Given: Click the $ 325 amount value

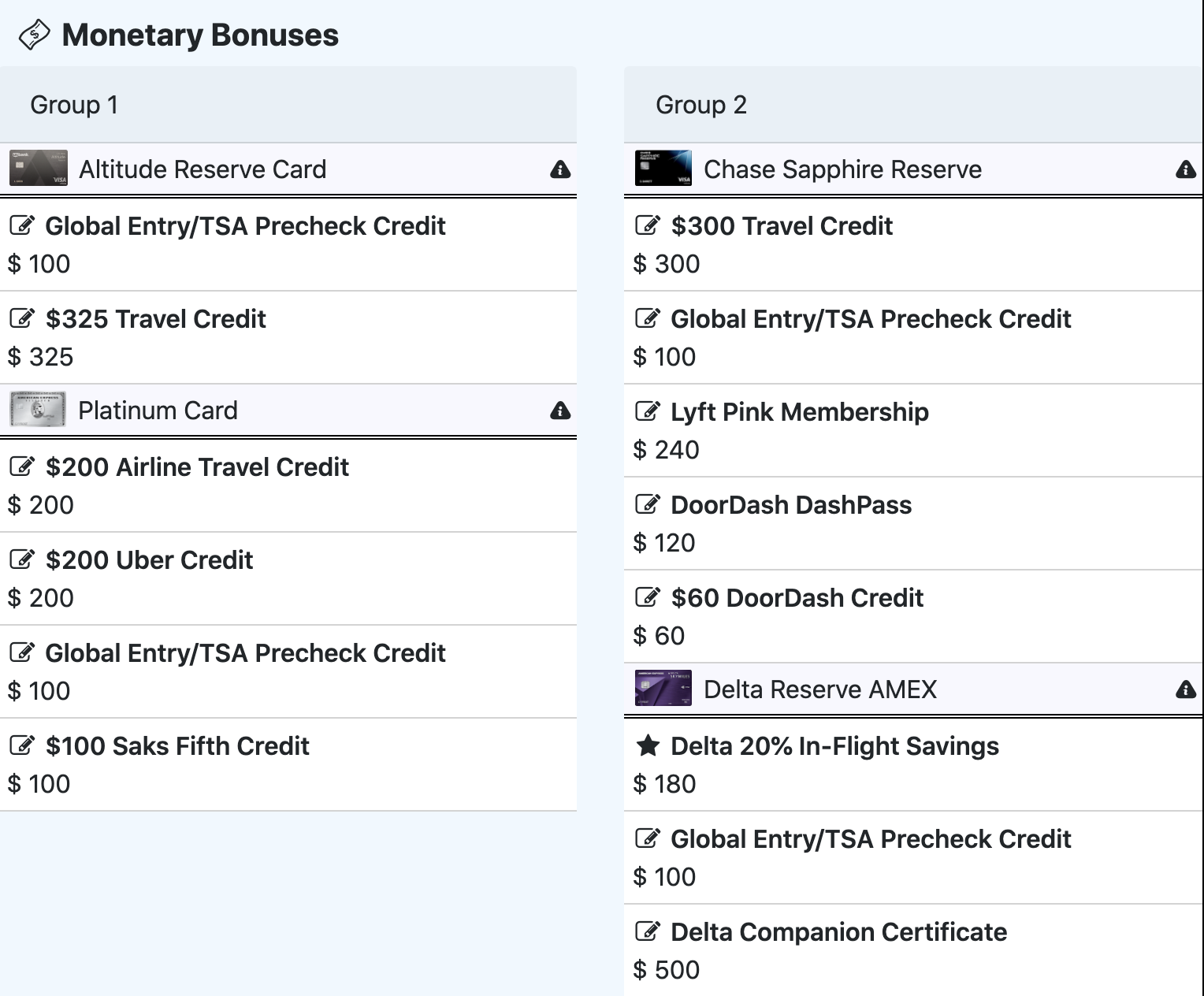Looking at the screenshot, I should [x=40, y=357].
